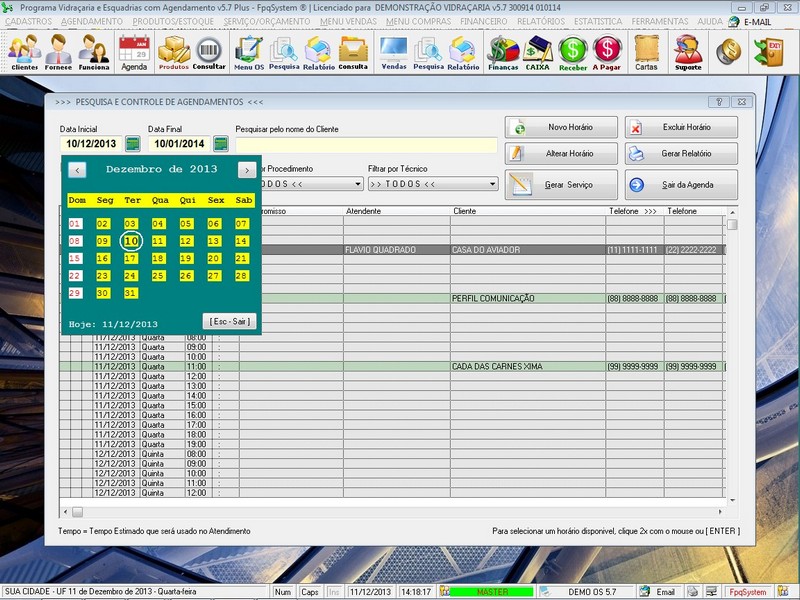This screenshot has width=800, height=600.
Task: Open the CAIXA cash register icon
Action: [538, 51]
